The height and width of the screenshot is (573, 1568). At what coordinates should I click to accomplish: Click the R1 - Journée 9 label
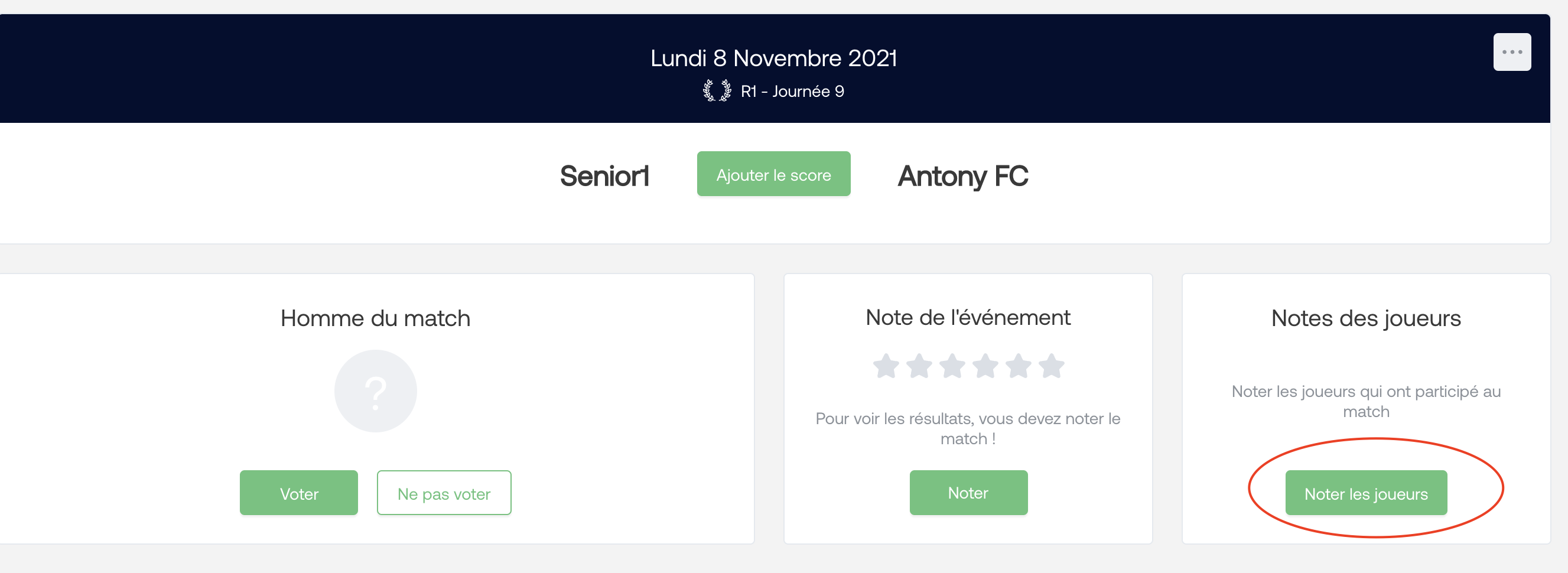(792, 92)
